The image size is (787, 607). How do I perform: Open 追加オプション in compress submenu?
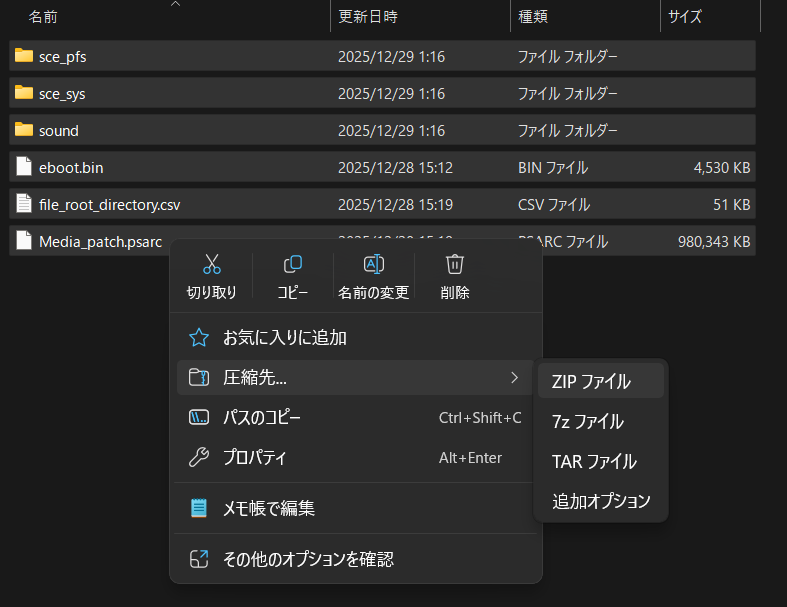point(601,501)
